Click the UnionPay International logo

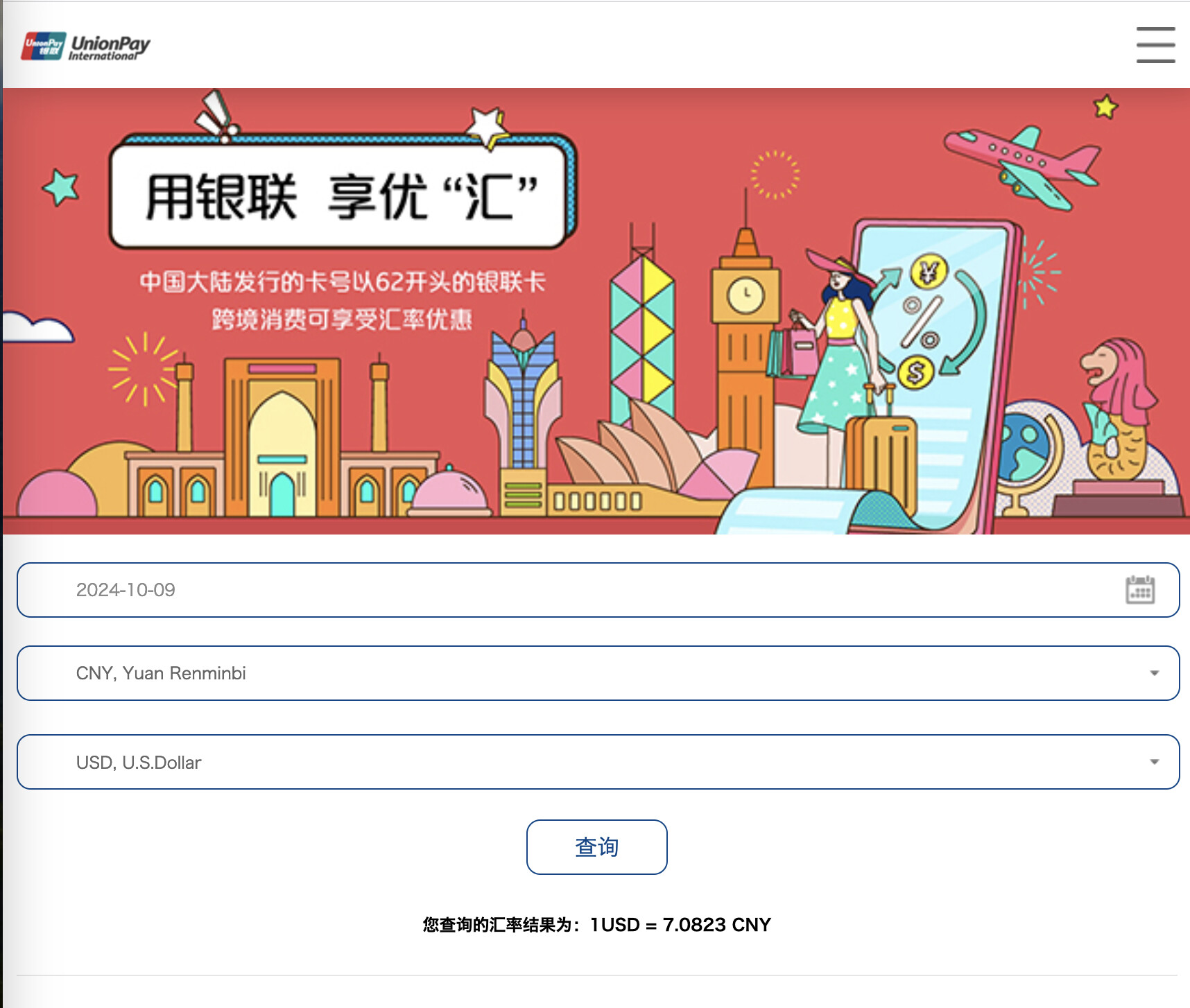coord(86,46)
